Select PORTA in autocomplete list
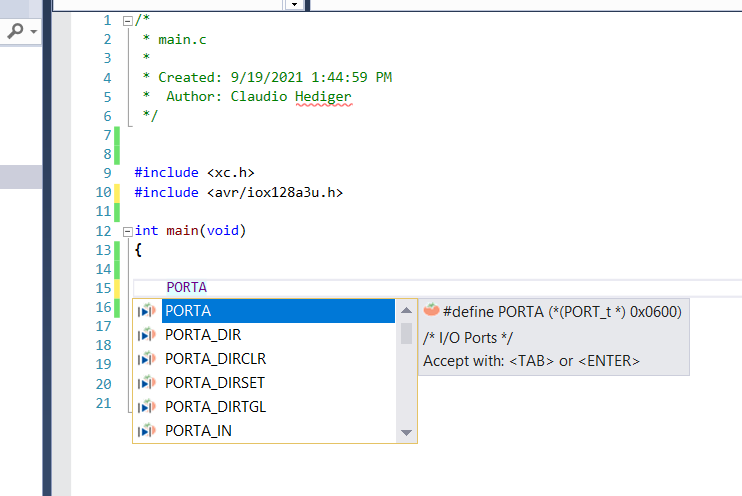This screenshot has width=742, height=496. tap(278, 311)
